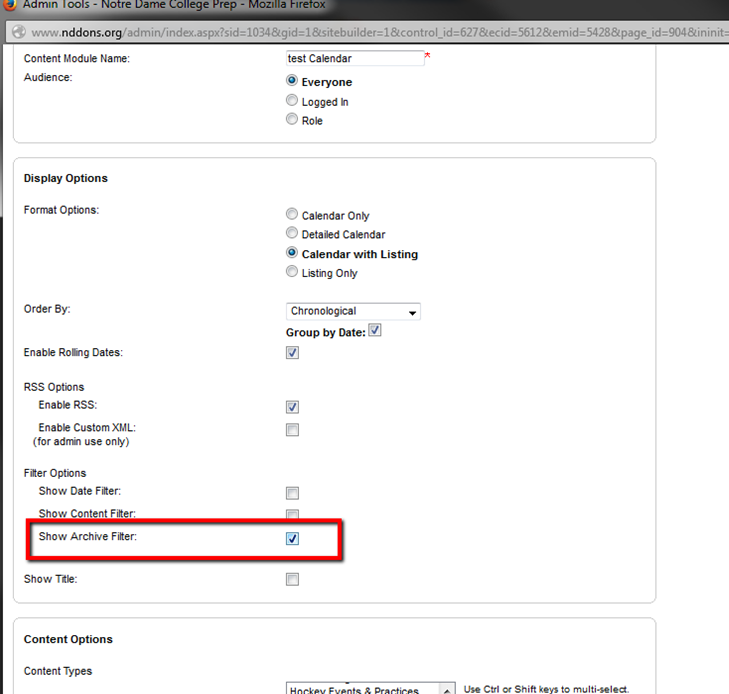Image resolution: width=729 pixels, height=694 pixels.
Task: Enable the Show Date Filter checkbox
Action: pyautogui.click(x=292, y=493)
